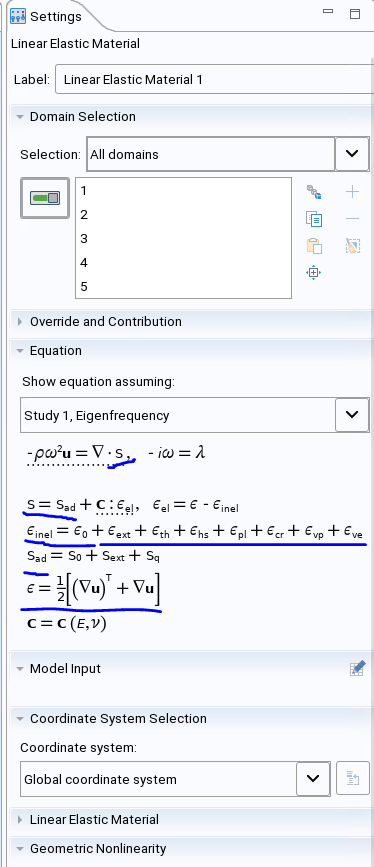This screenshot has width=374, height=867.
Task: Open the Study 1, Eigenfrequency dropdown
Action: (x=352, y=415)
